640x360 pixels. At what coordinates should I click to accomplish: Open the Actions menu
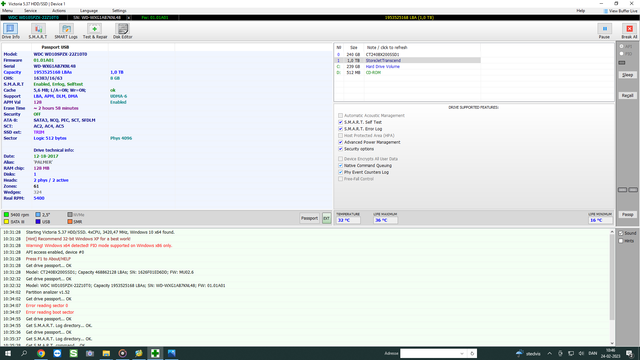(59, 11)
